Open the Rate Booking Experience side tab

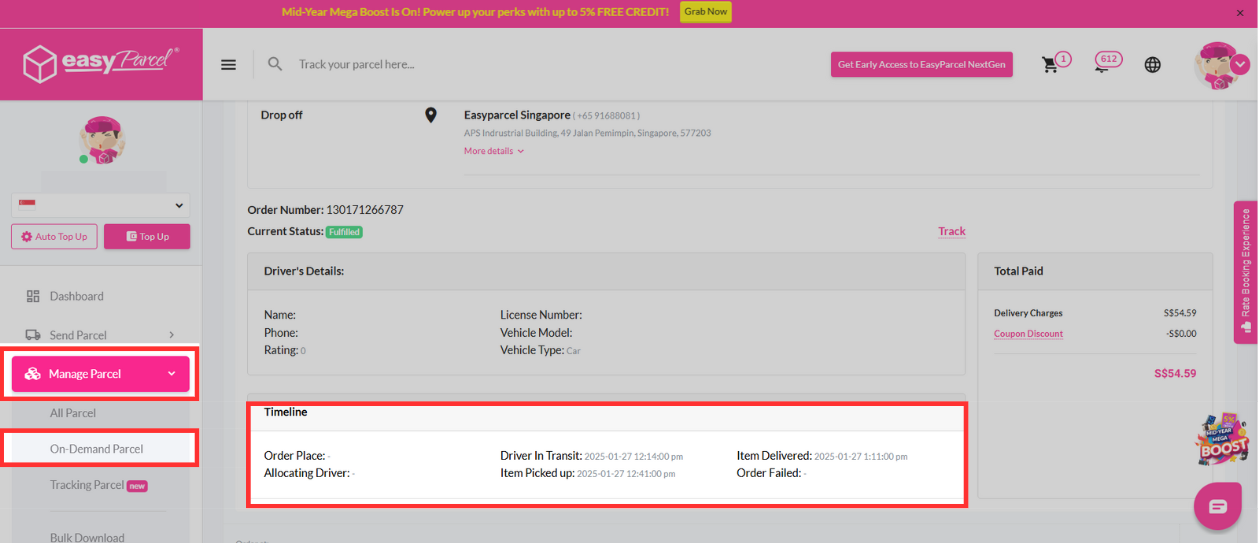(1246, 272)
